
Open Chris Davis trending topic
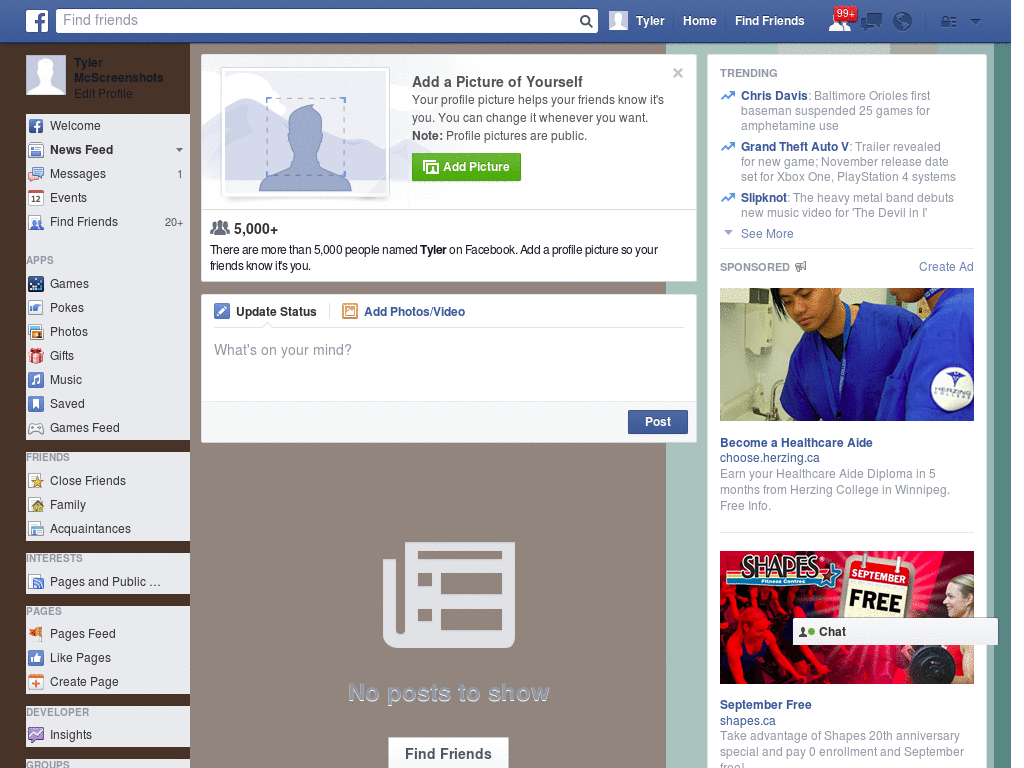(x=774, y=96)
